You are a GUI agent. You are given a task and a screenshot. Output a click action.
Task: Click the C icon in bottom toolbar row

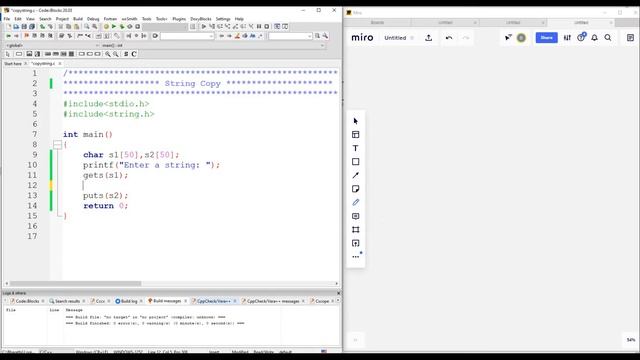(134, 54)
